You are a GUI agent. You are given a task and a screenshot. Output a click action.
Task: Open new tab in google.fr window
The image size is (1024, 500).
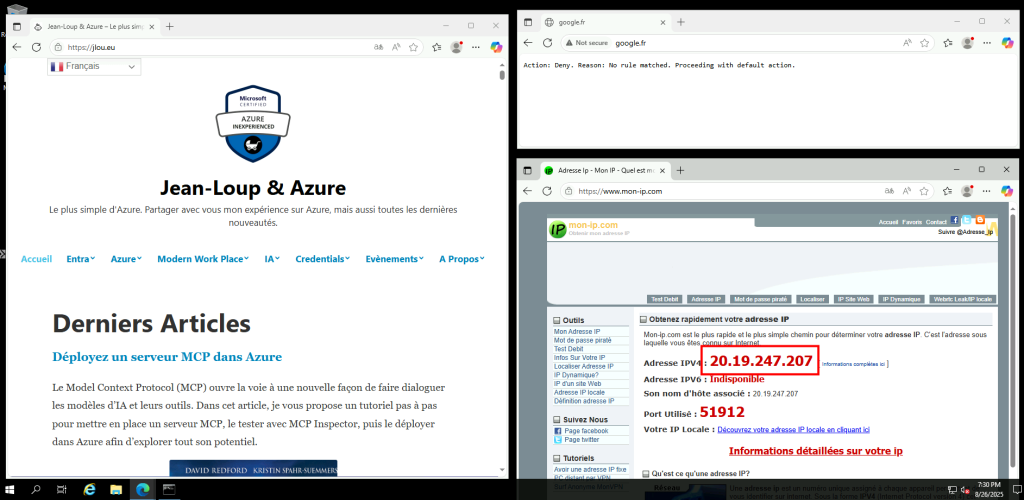click(681, 22)
